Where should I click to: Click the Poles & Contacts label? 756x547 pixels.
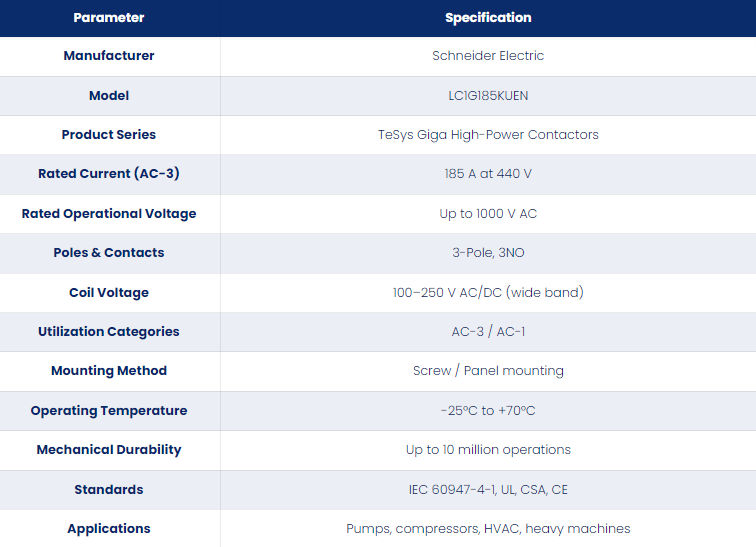pyautogui.click(x=109, y=253)
